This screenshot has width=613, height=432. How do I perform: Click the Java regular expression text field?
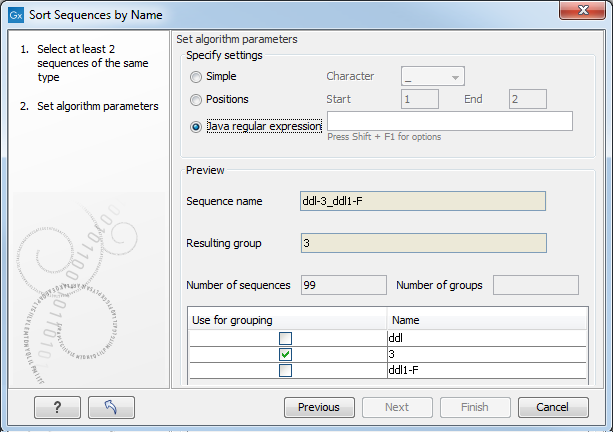[x=449, y=121]
